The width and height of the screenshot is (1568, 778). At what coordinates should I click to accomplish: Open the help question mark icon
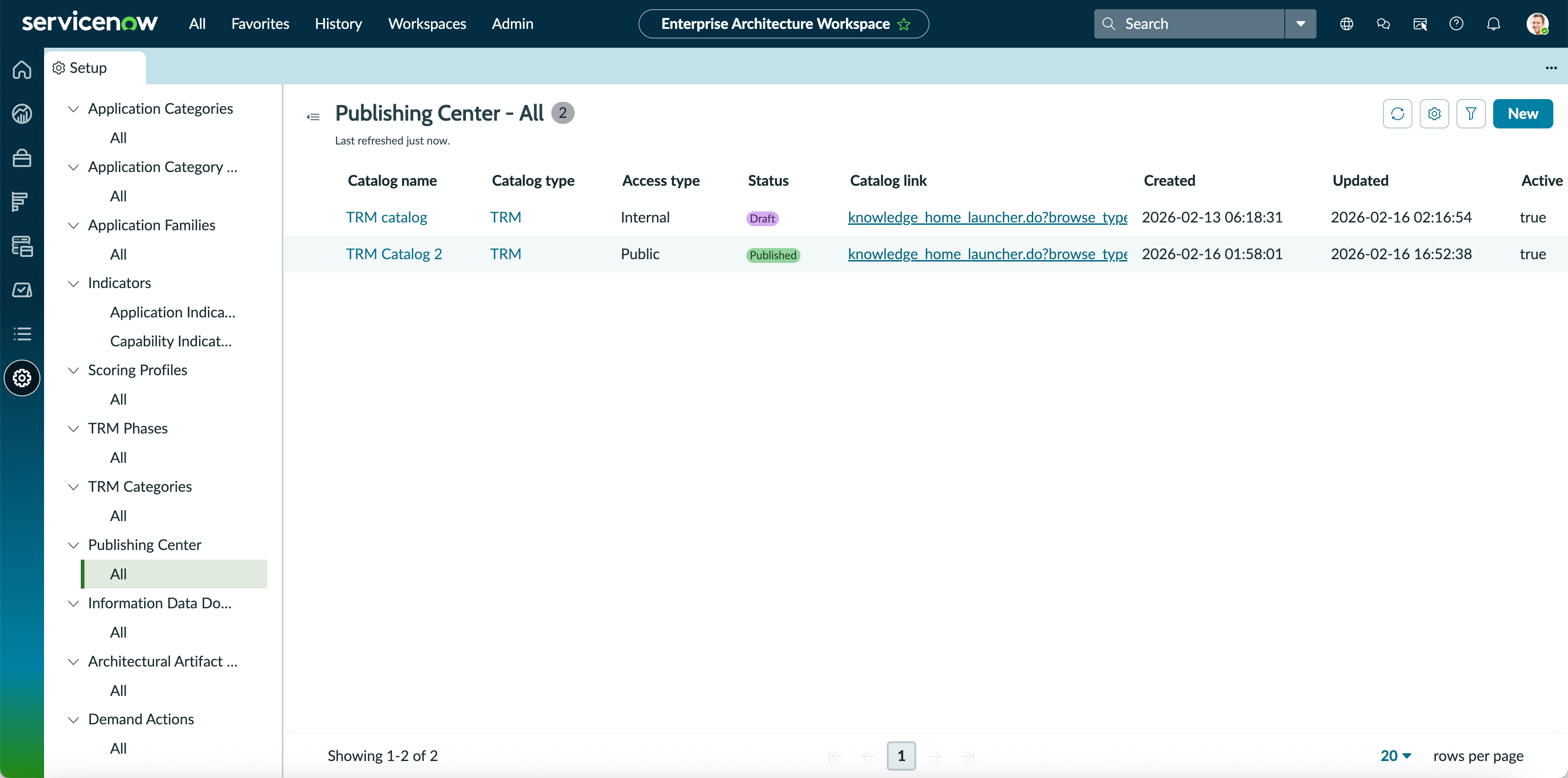pos(1456,24)
